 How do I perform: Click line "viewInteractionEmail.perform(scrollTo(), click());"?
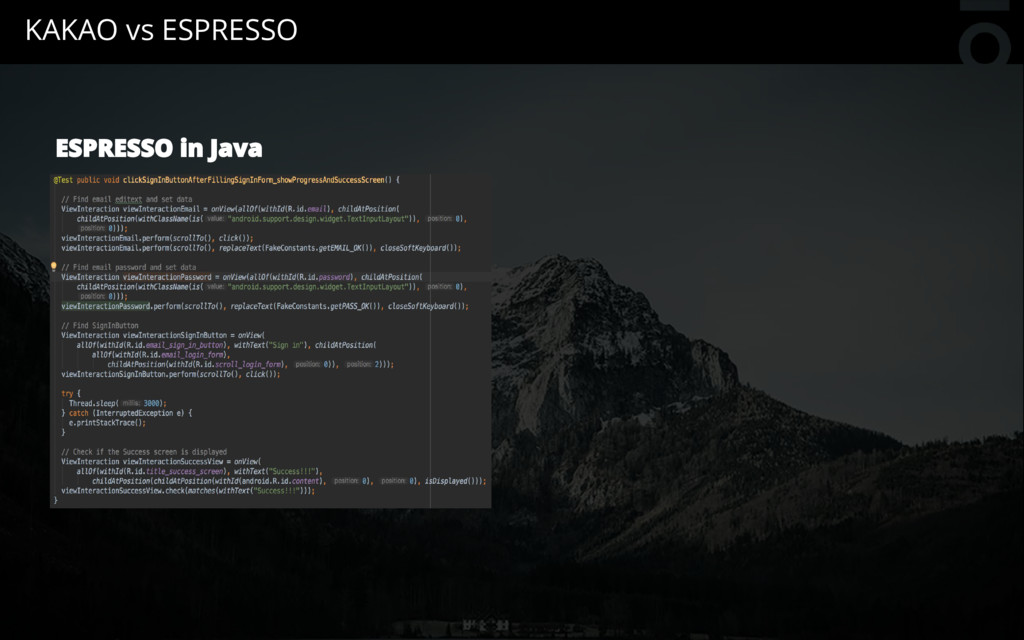(x=157, y=238)
